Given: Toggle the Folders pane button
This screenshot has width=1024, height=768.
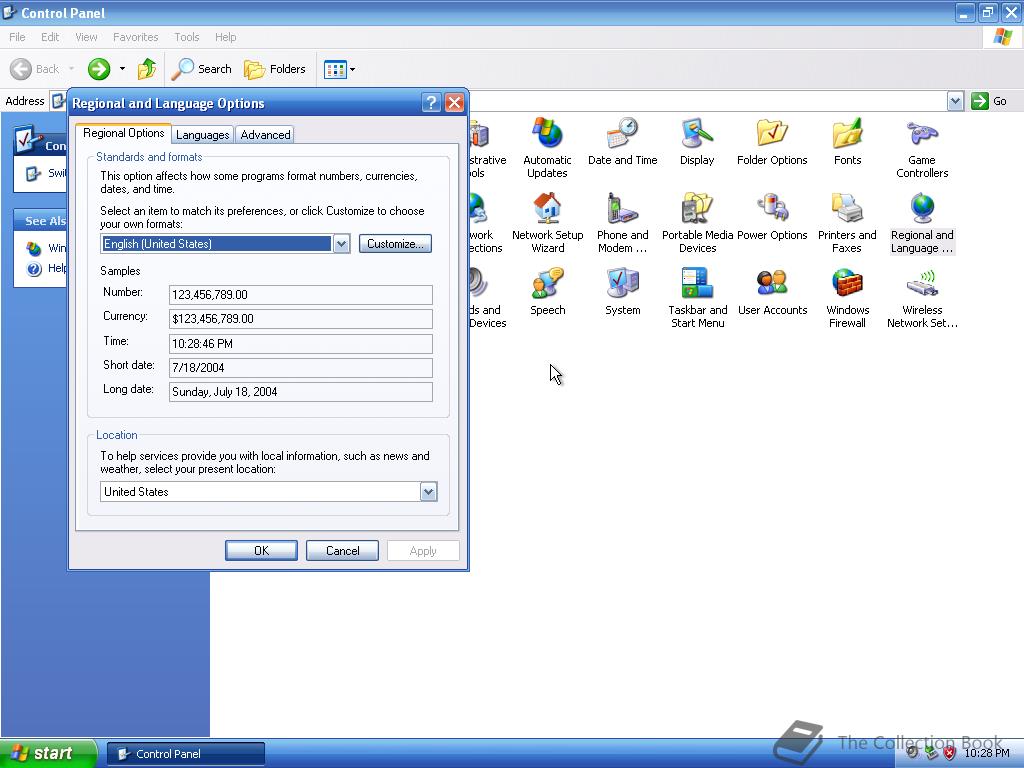Looking at the screenshot, I should tap(274, 69).
